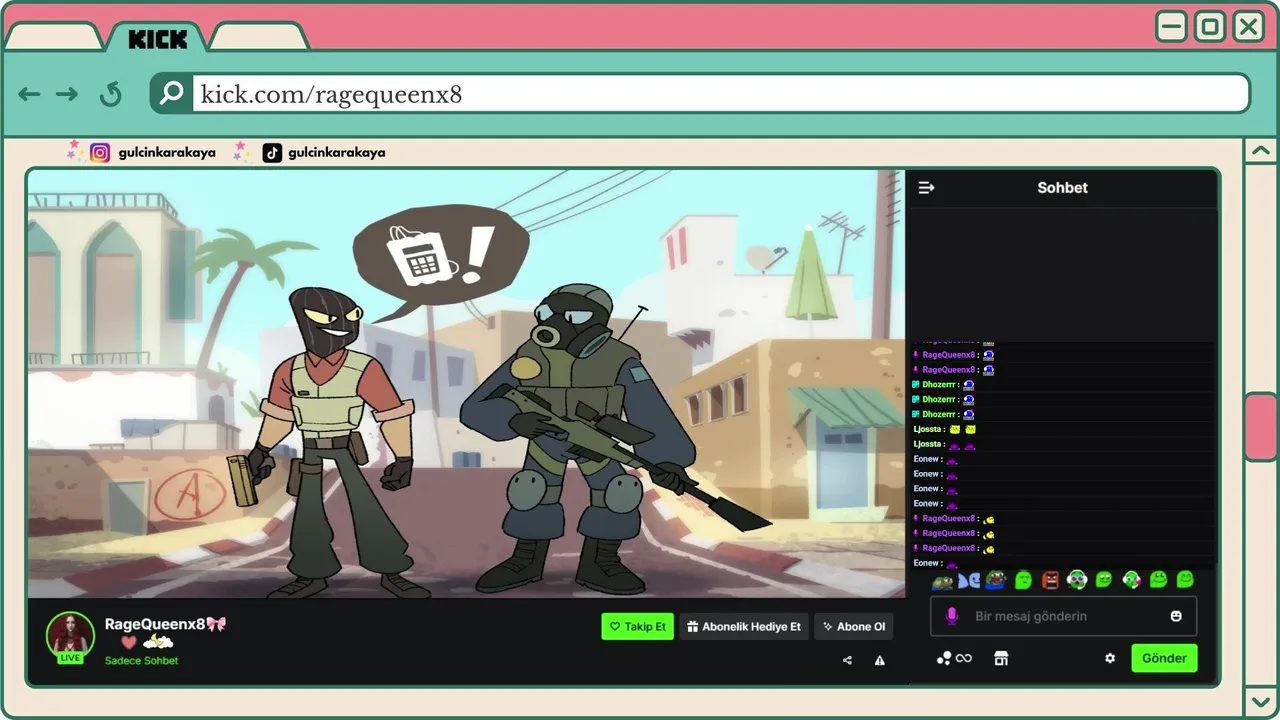The image size is (1280, 720).
Task: Send the message with Gönder
Action: point(1164,658)
